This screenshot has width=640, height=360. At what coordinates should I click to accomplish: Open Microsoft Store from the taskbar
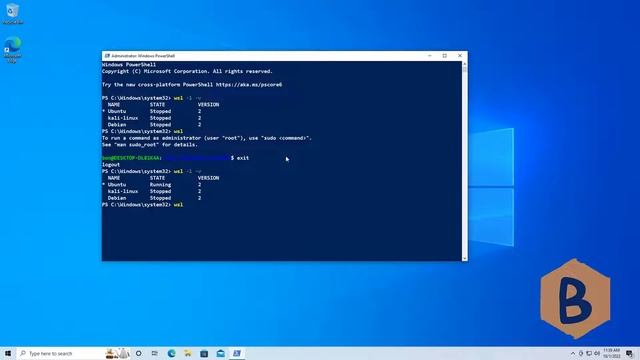(204, 353)
